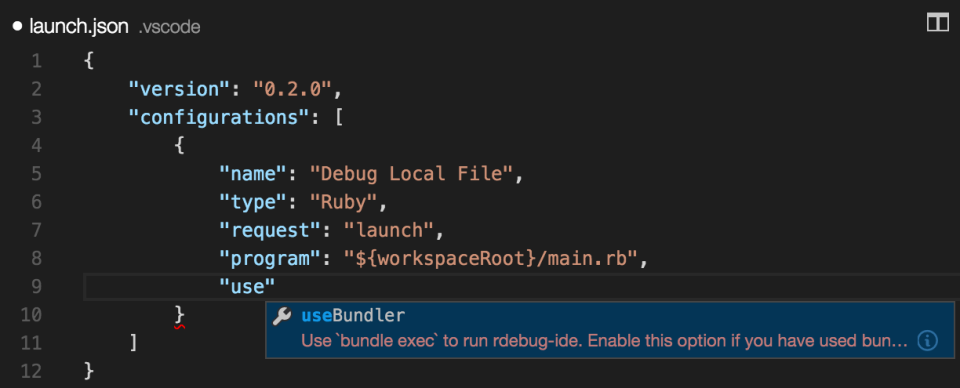
Task: Click the unsaved dot on the launch.json tab
Action: coord(17,27)
